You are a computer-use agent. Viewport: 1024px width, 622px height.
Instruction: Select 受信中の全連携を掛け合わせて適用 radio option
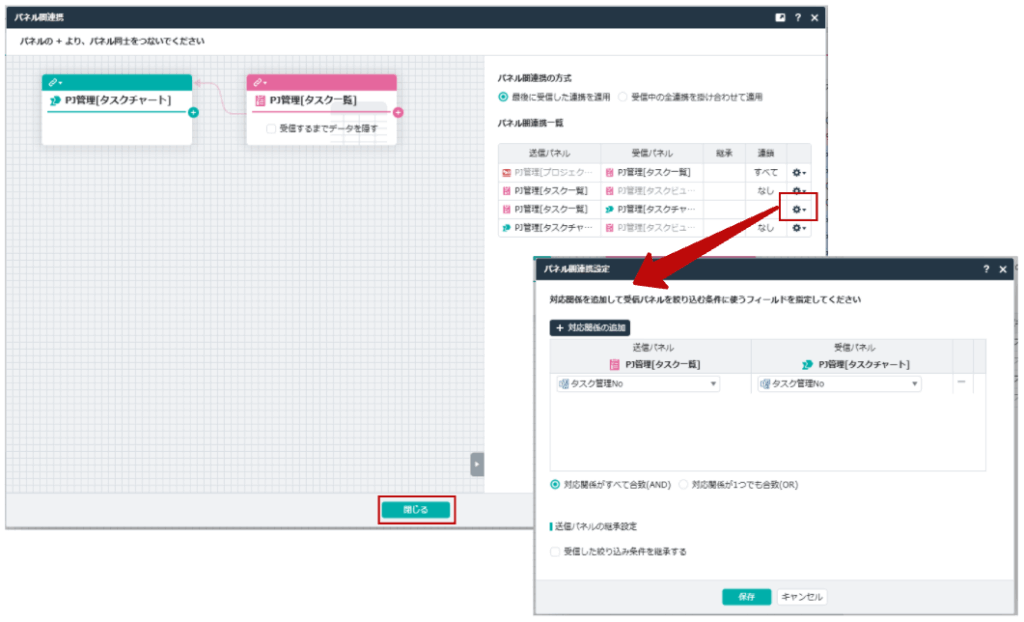pos(623,97)
